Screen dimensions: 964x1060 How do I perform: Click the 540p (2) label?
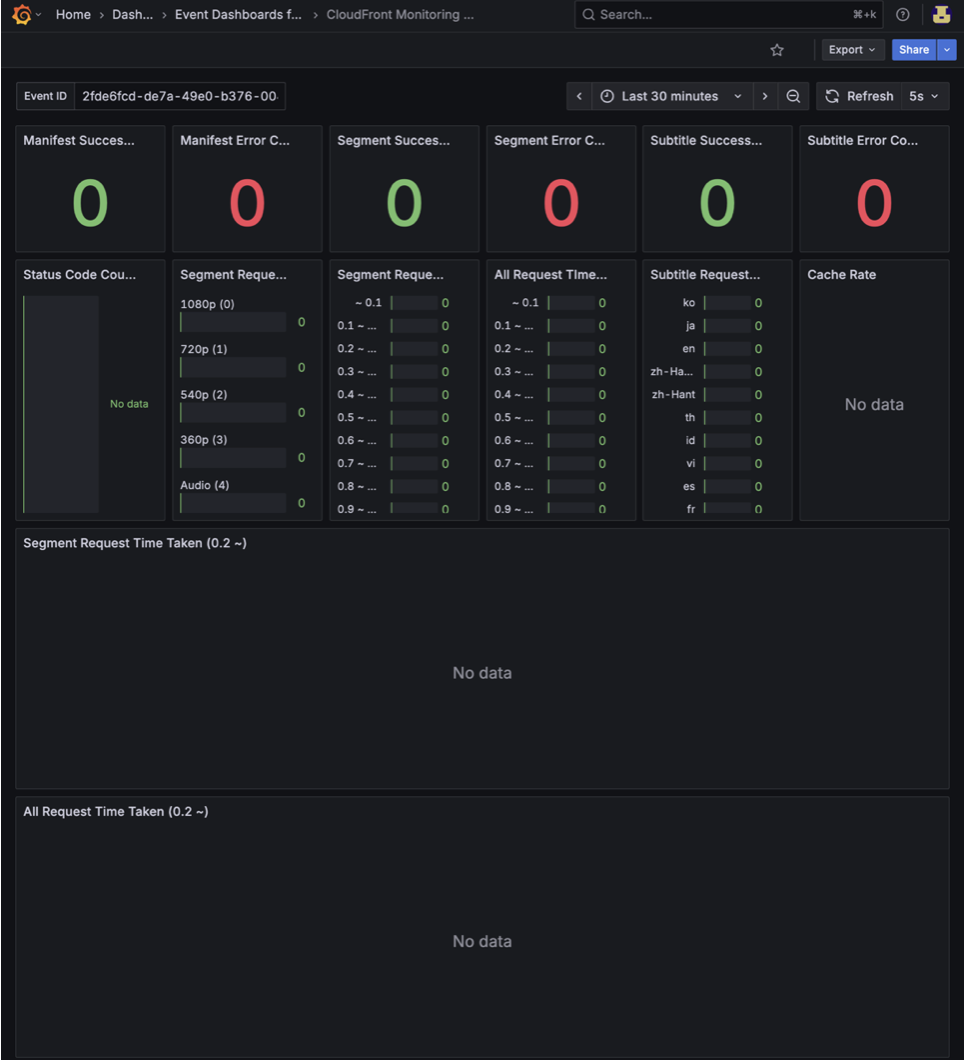[203, 394]
